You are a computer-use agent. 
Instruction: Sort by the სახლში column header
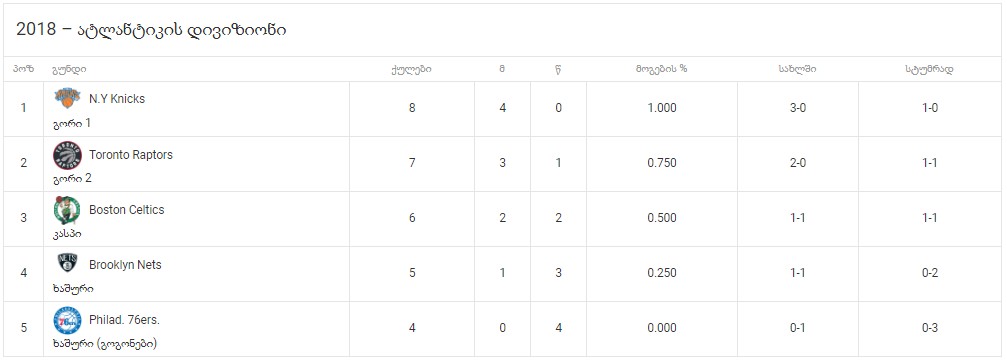(x=798, y=69)
